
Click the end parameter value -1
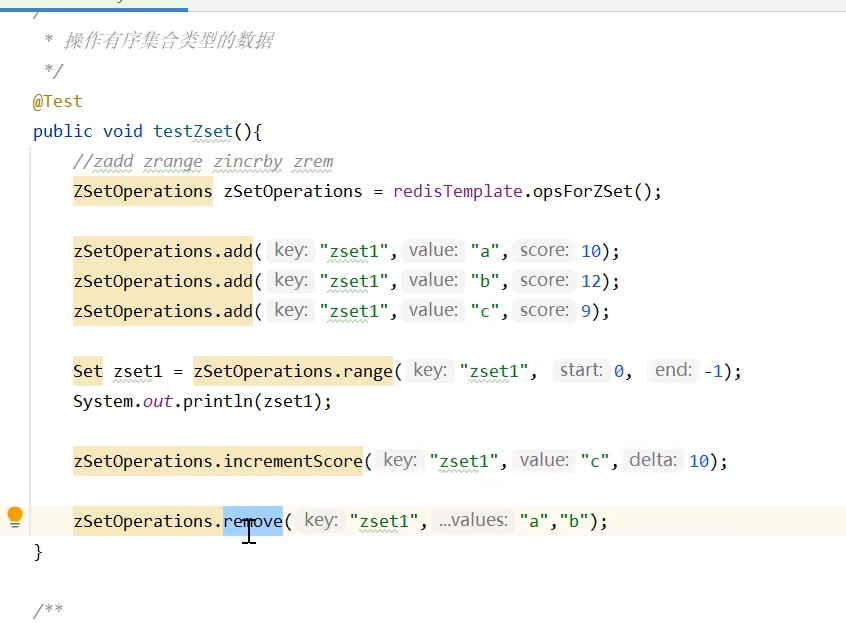[713, 371]
